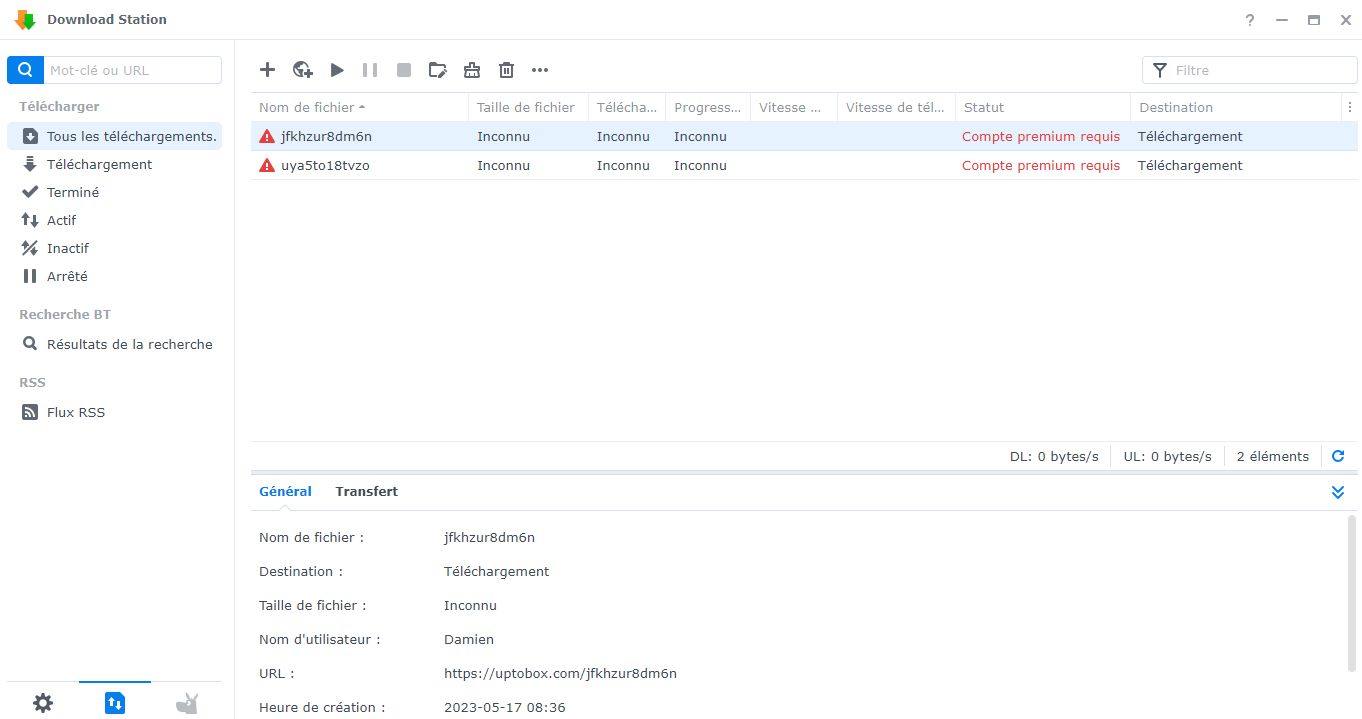Open the three-dot more actions menu
The height and width of the screenshot is (719, 1362).
click(x=540, y=70)
